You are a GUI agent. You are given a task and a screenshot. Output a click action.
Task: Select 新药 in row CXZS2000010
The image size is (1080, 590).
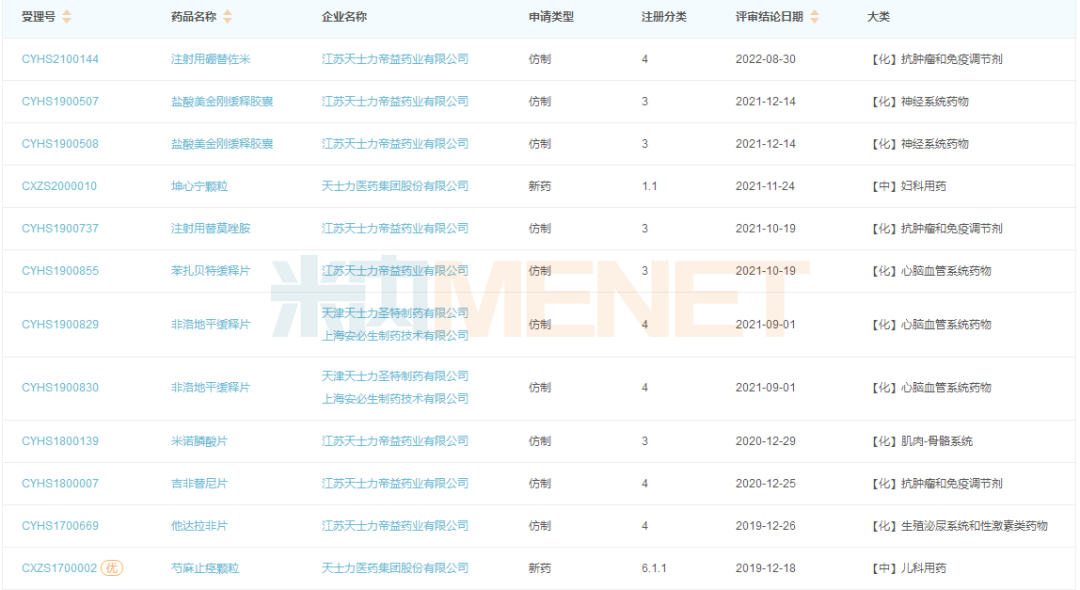539,186
